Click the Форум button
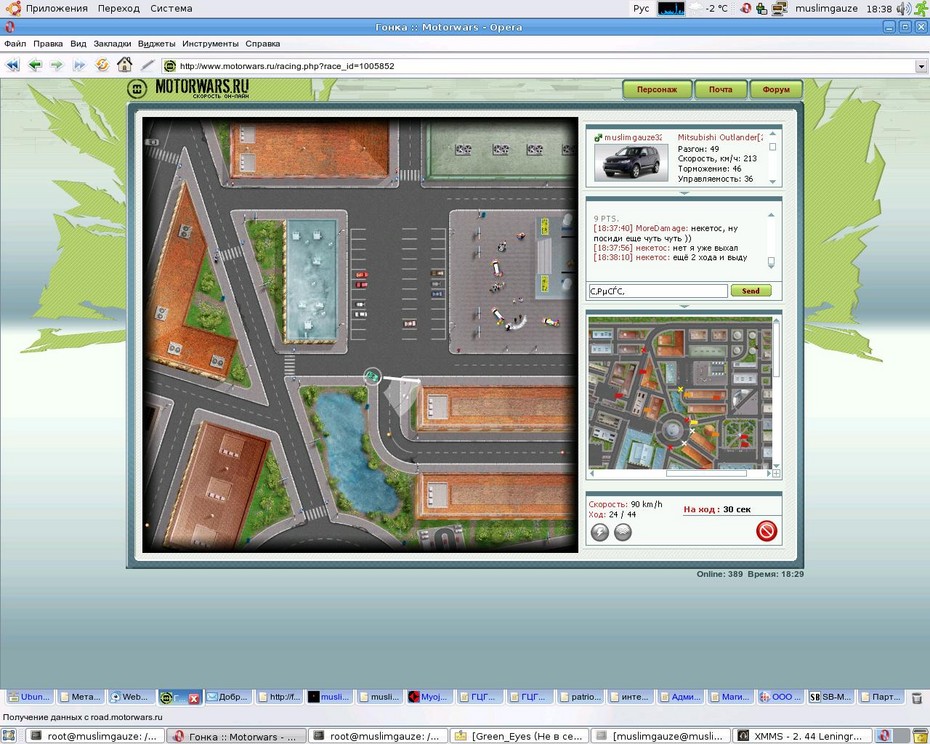Image resolution: width=930 pixels, height=744 pixels. coord(776,90)
